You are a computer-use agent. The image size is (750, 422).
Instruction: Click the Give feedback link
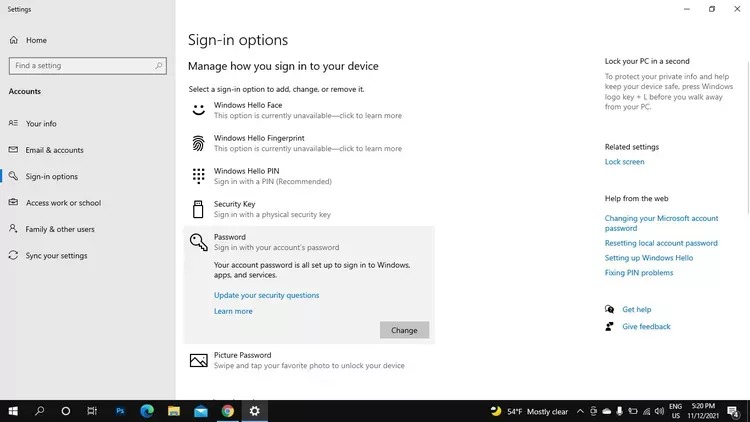click(x=646, y=326)
